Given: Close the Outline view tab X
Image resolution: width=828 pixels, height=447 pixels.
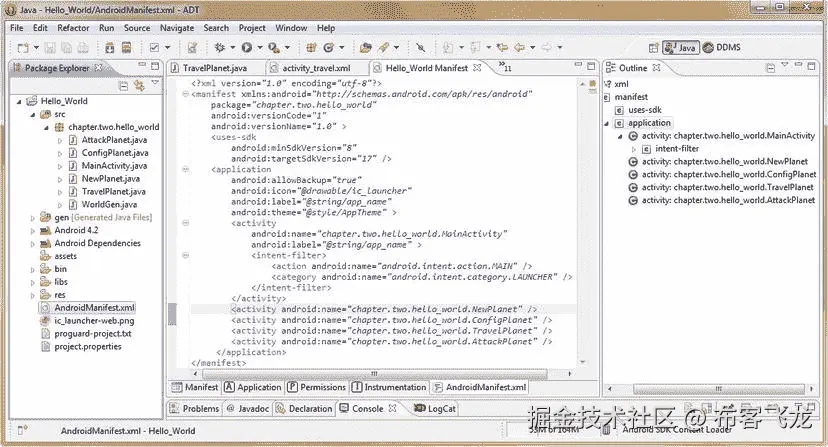Looking at the screenshot, I should [x=656, y=68].
